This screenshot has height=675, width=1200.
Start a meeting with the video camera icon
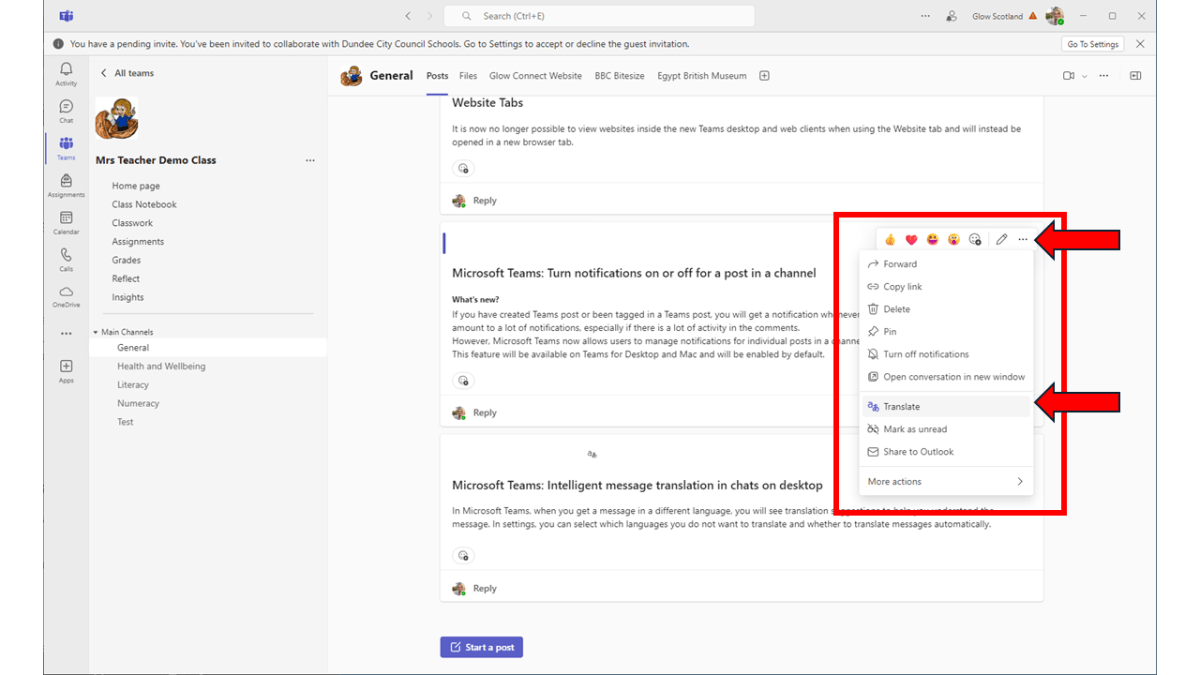point(1067,75)
